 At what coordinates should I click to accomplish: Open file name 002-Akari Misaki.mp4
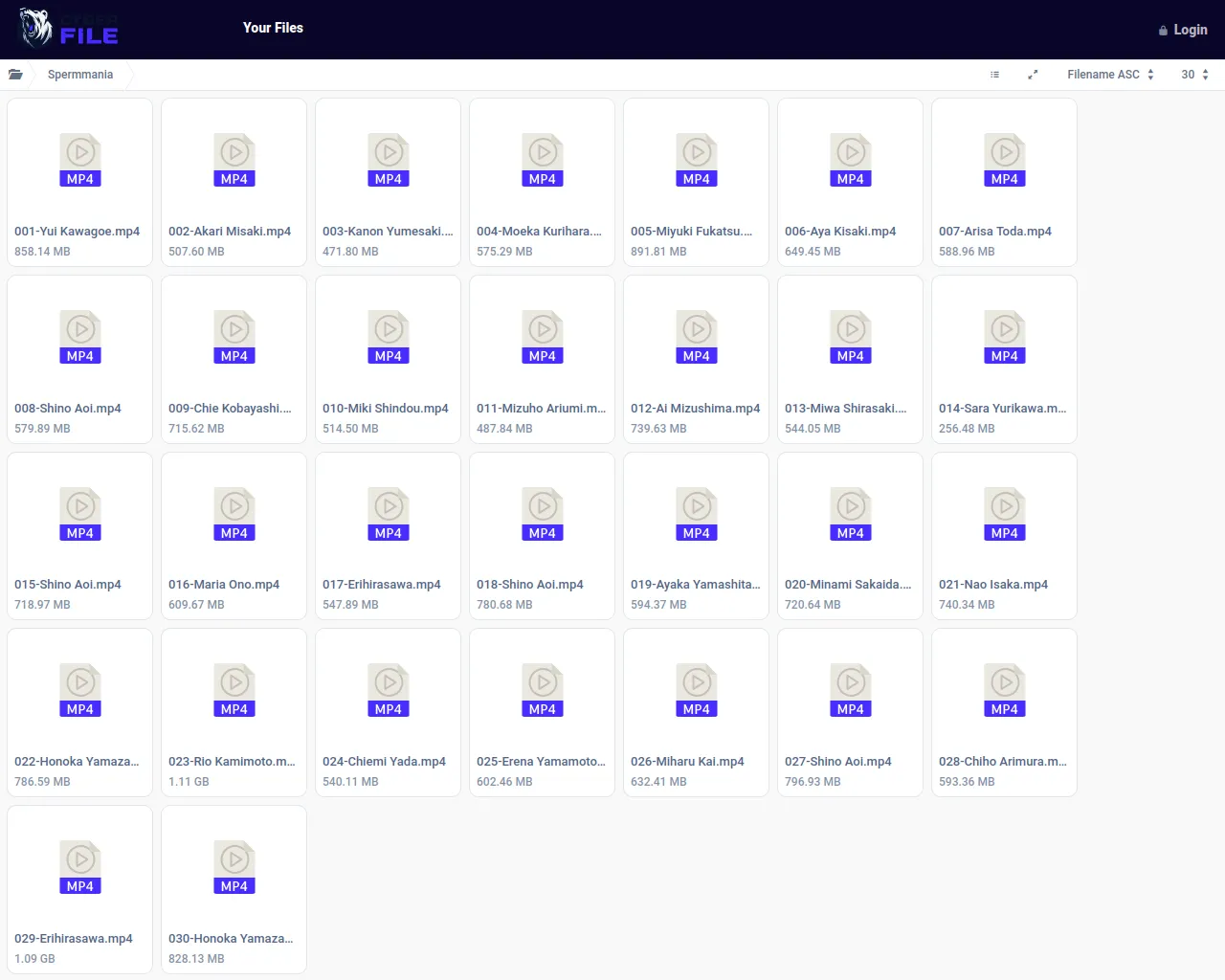click(230, 232)
